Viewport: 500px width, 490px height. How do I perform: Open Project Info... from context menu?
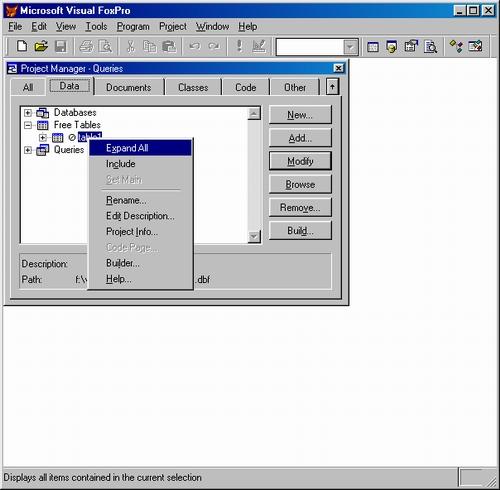pyautogui.click(x=140, y=231)
